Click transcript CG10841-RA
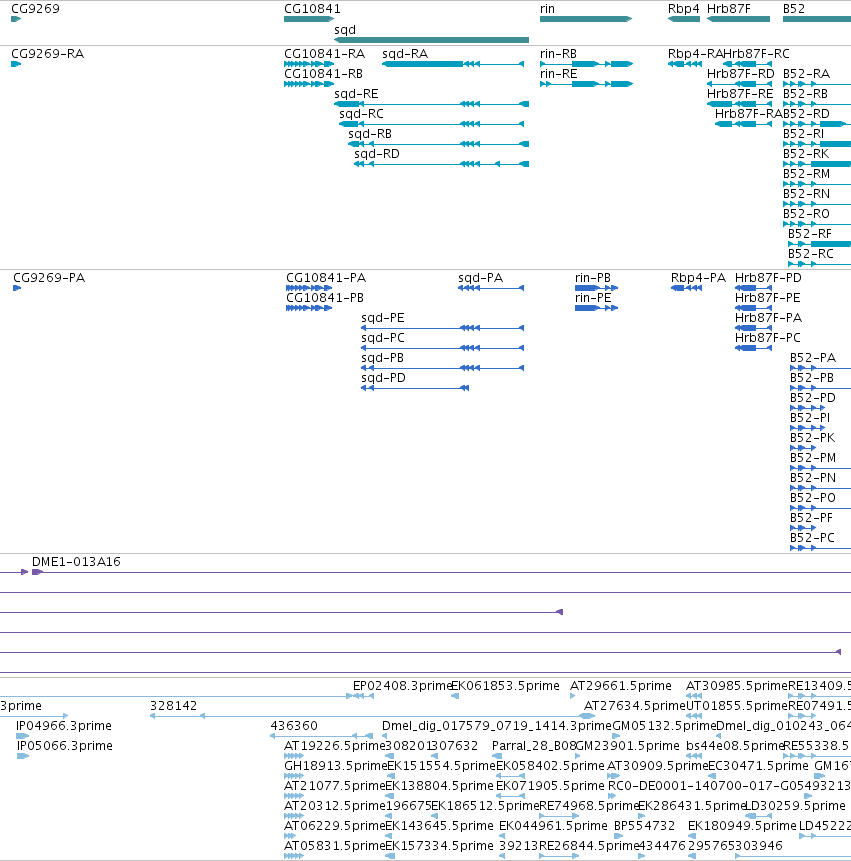This screenshot has width=851, height=861. [309, 64]
